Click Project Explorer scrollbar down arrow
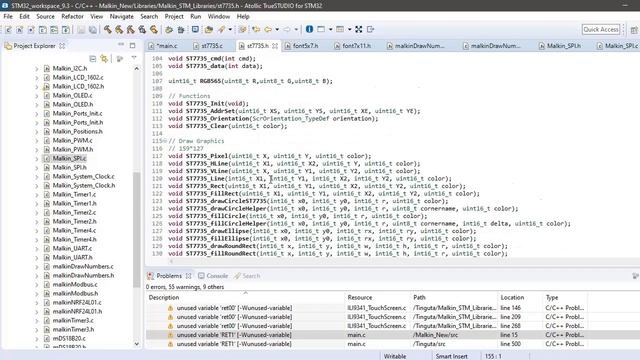 click(136, 344)
